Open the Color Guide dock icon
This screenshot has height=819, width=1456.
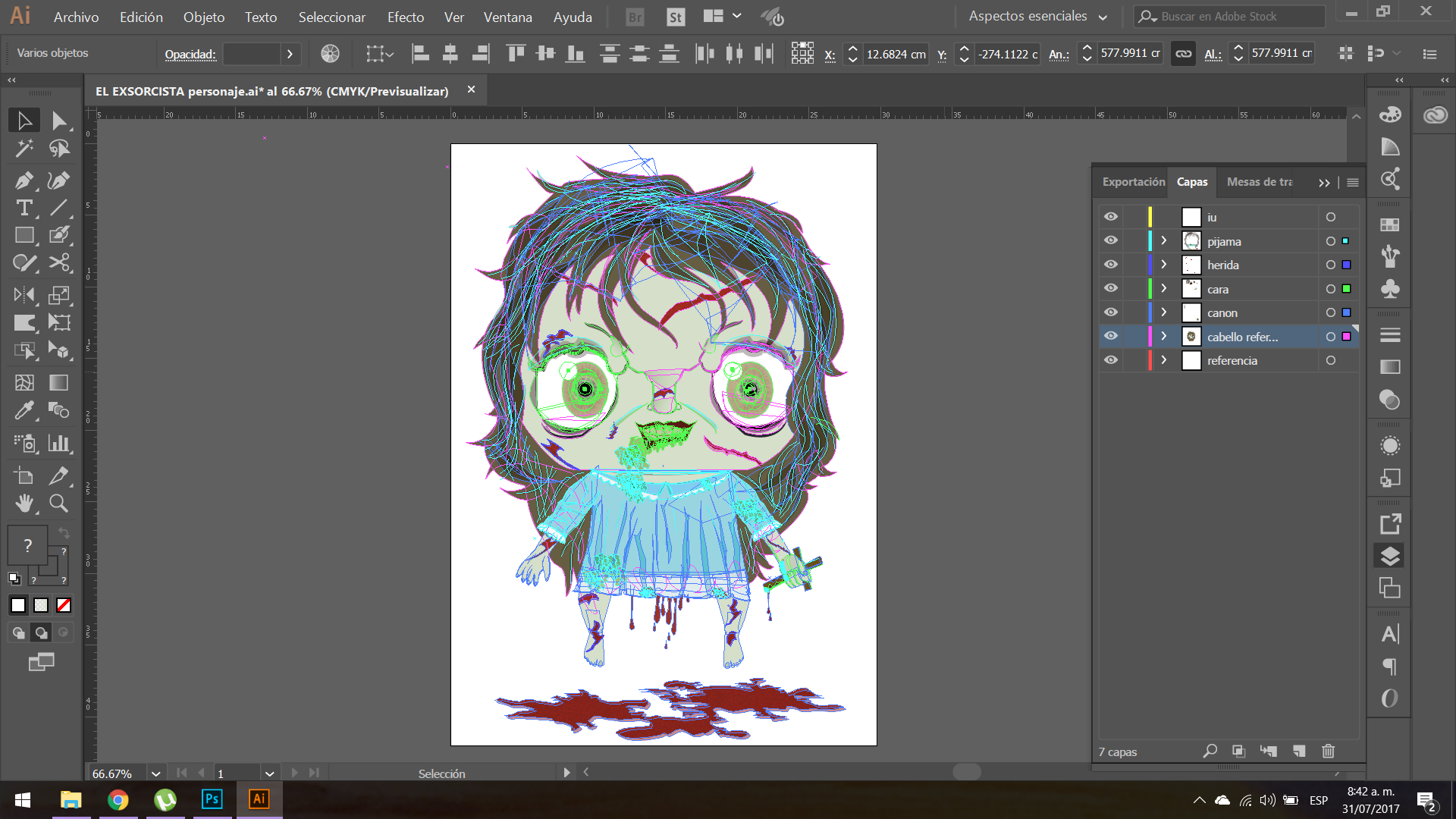1389,147
